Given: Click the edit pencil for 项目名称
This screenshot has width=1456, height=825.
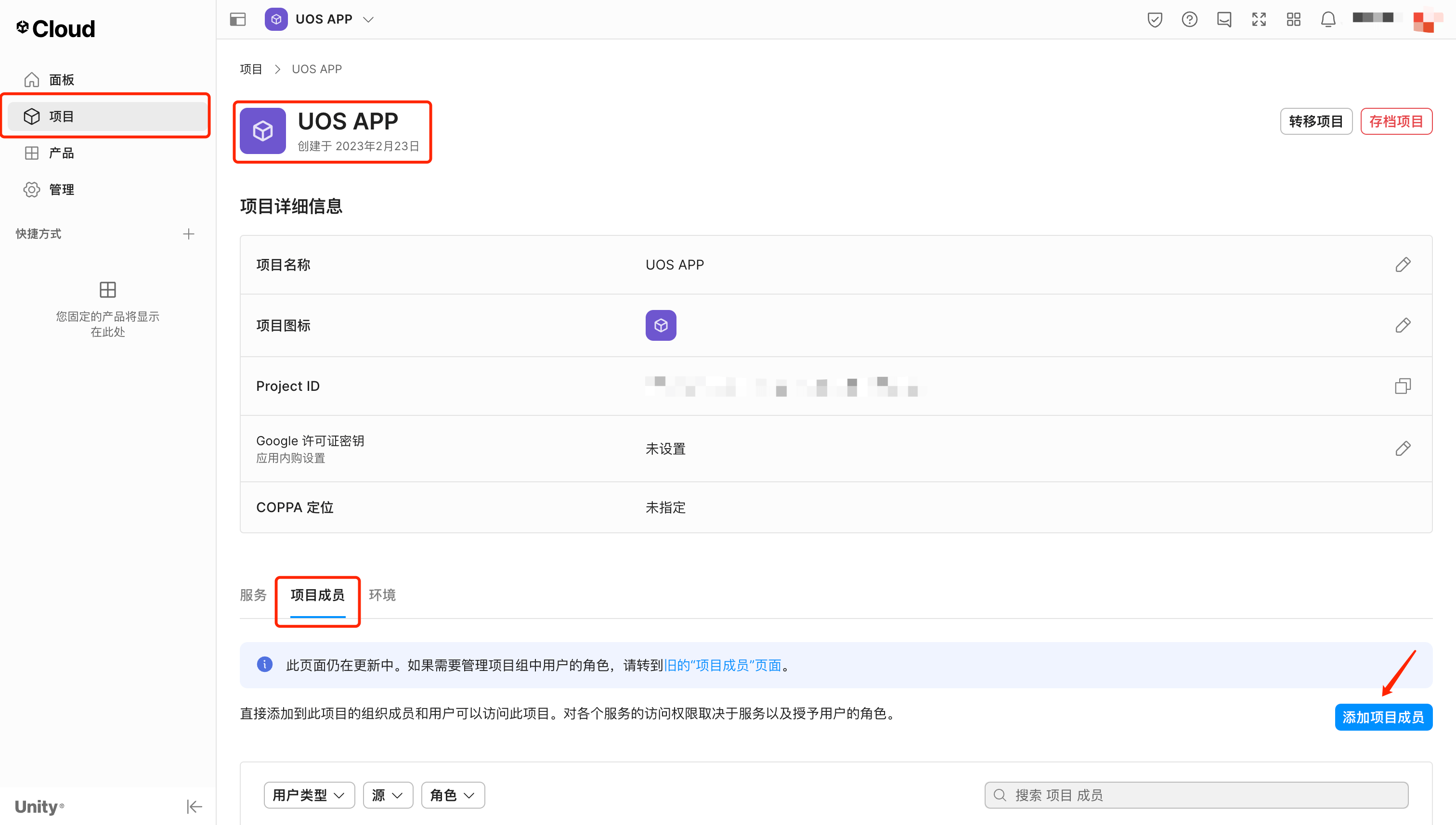Looking at the screenshot, I should pyautogui.click(x=1402, y=265).
